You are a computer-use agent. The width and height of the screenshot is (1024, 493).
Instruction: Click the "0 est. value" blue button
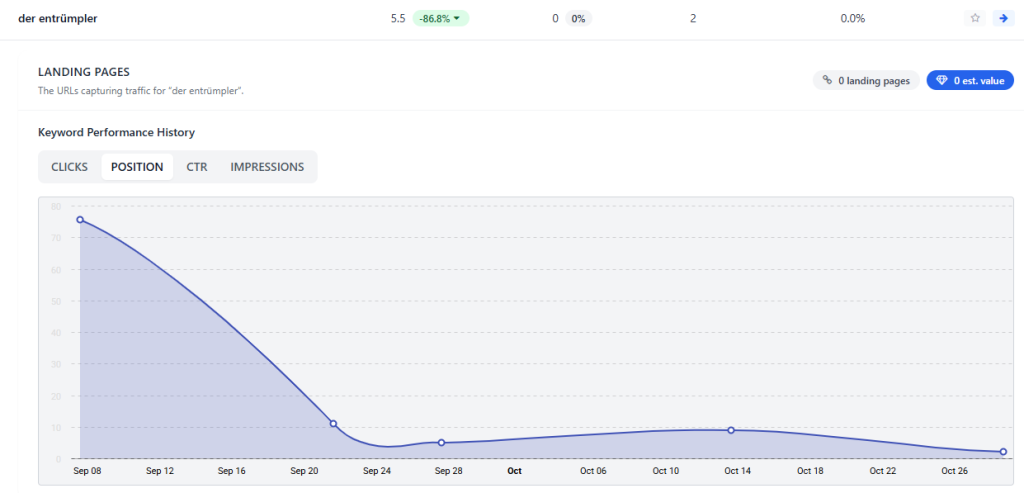970,80
